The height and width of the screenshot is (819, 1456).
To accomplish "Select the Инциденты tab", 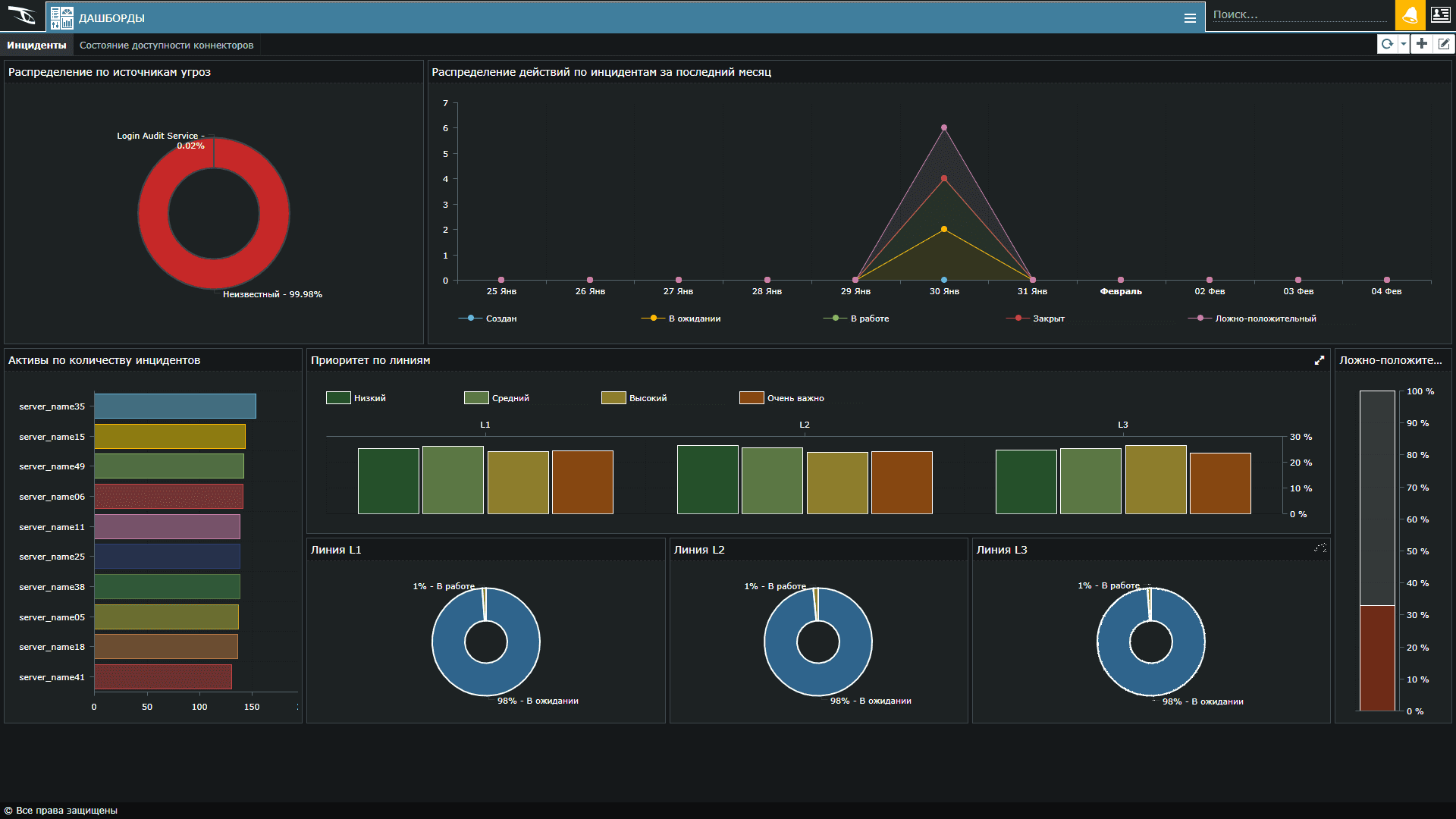I will pyautogui.click(x=36, y=45).
